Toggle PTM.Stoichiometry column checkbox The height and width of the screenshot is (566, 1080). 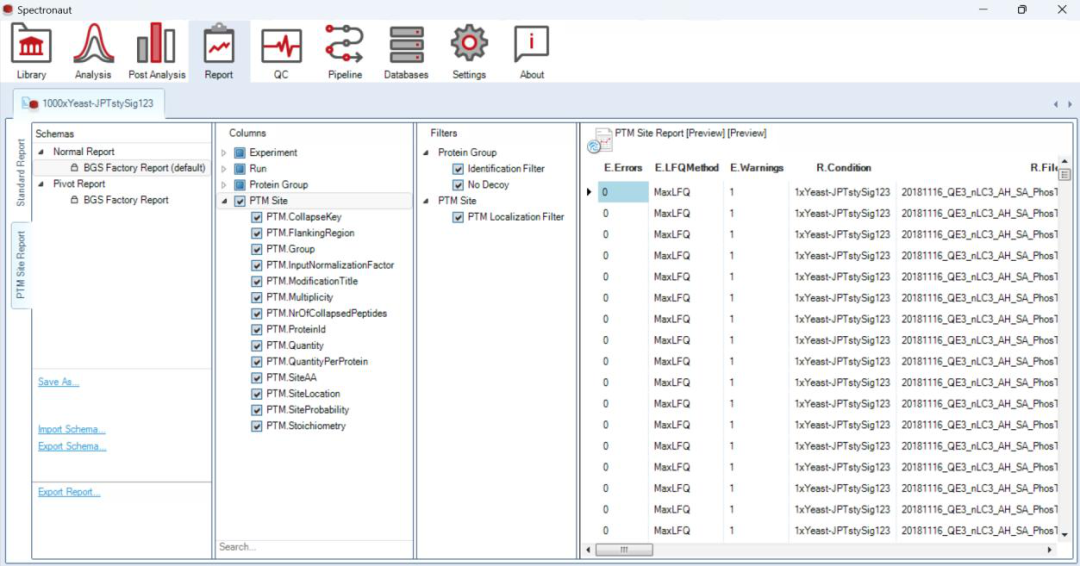click(257, 426)
